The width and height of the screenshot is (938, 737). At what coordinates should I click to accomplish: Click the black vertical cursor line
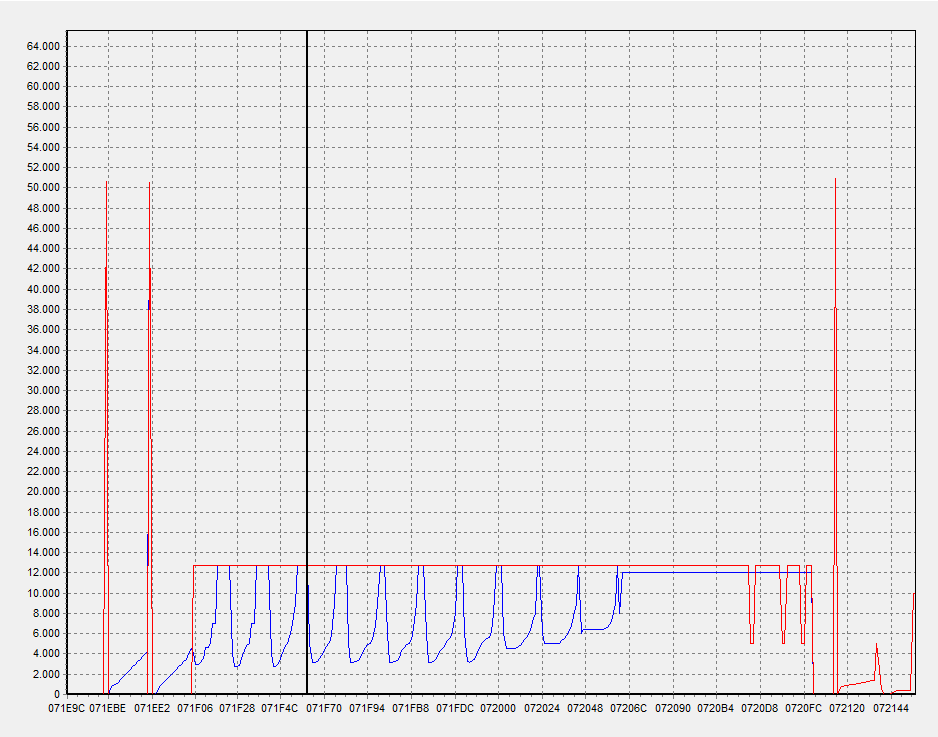click(307, 300)
